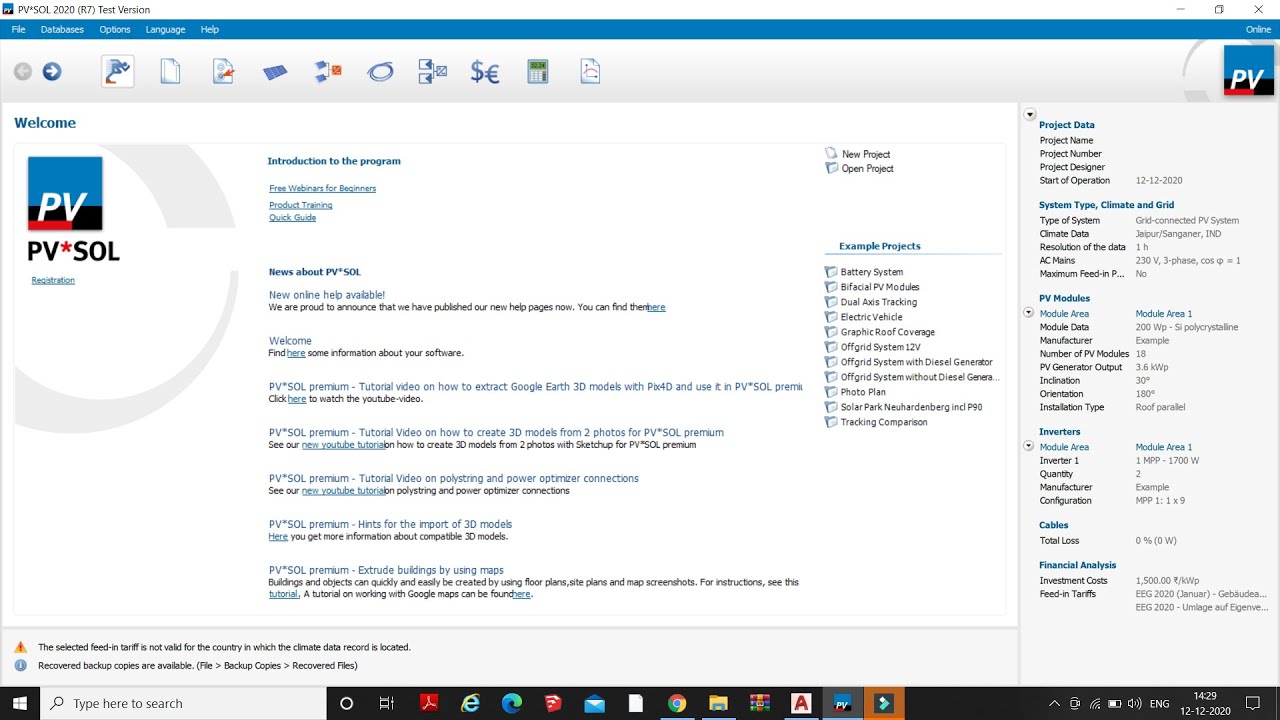Click the PV Modules heading in sidebar

click(x=1065, y=298)
